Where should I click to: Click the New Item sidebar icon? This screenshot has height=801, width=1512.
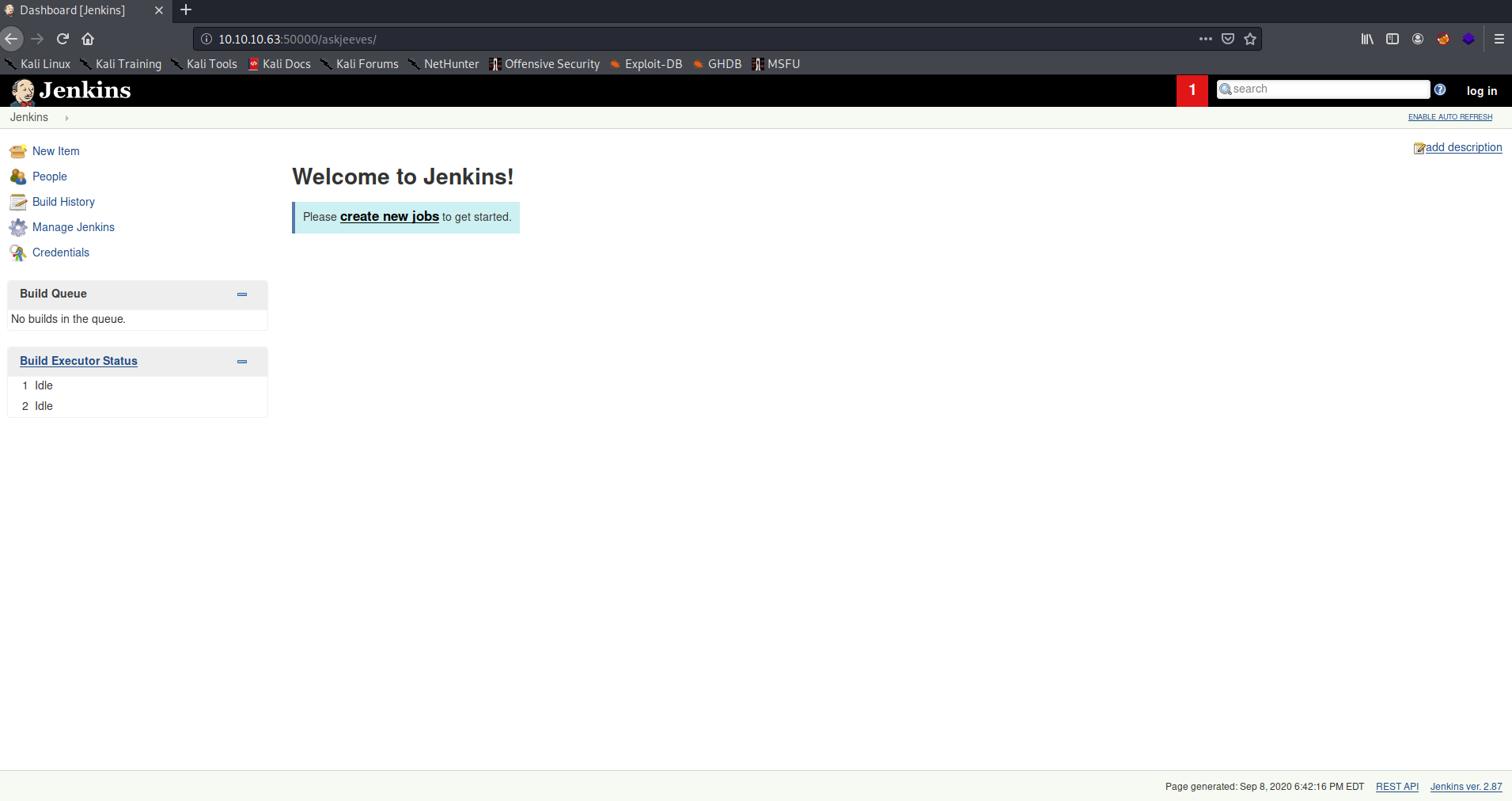tap(17, 150)
